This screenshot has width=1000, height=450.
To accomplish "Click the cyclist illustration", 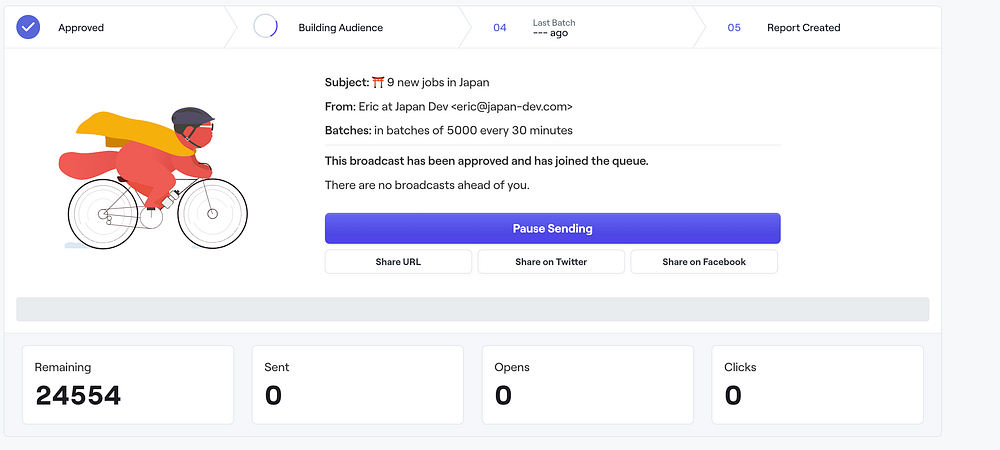I will coord(154,177).
